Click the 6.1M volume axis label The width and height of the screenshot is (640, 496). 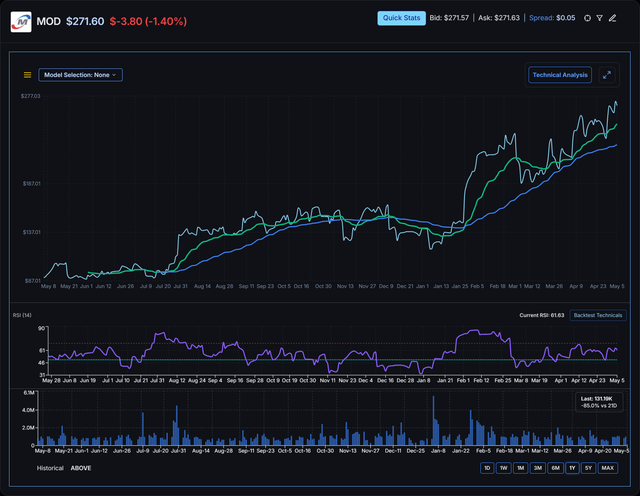(29, 393)
